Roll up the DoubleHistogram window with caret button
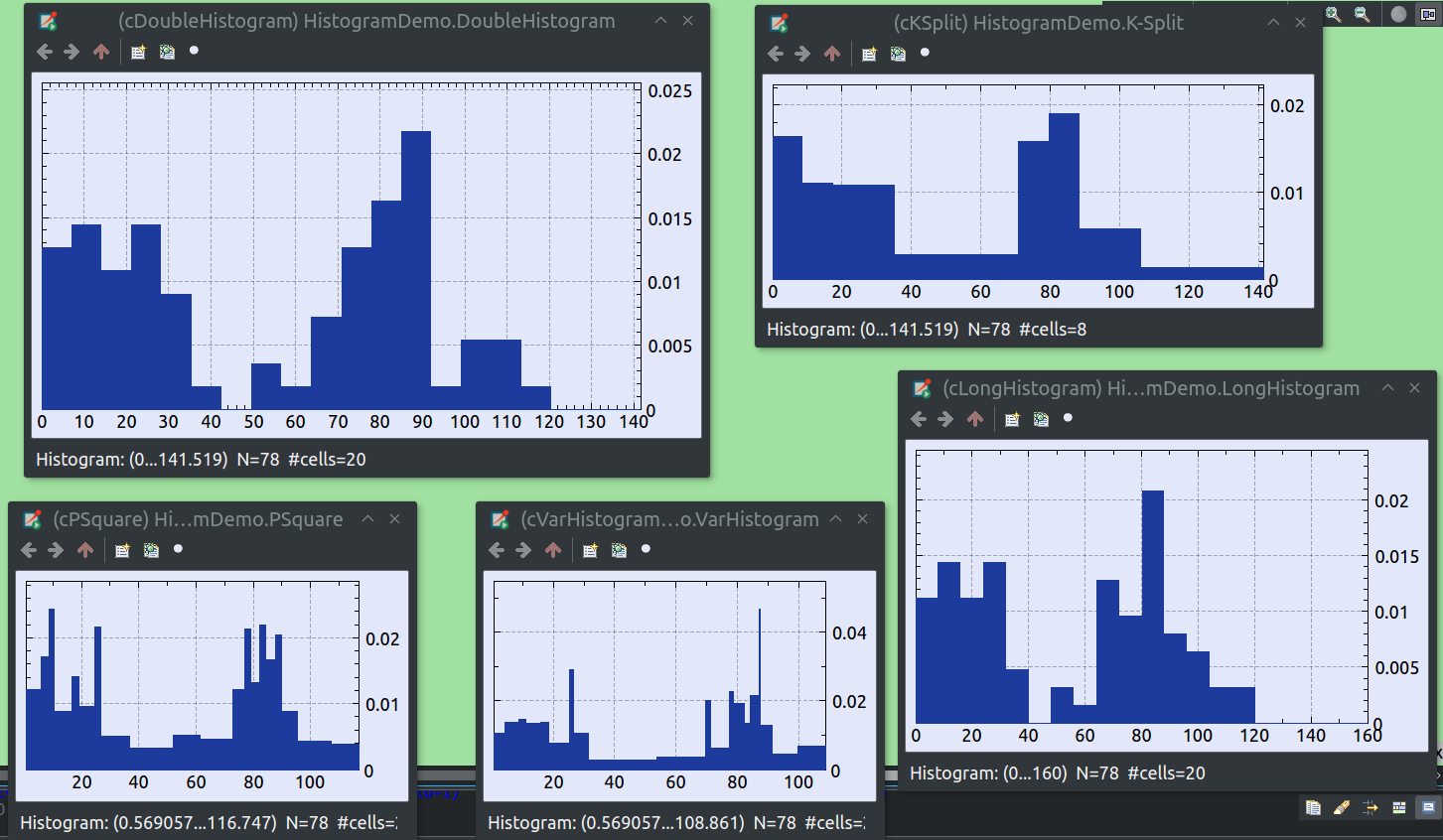1443x840 pixels. pos(660,21)
